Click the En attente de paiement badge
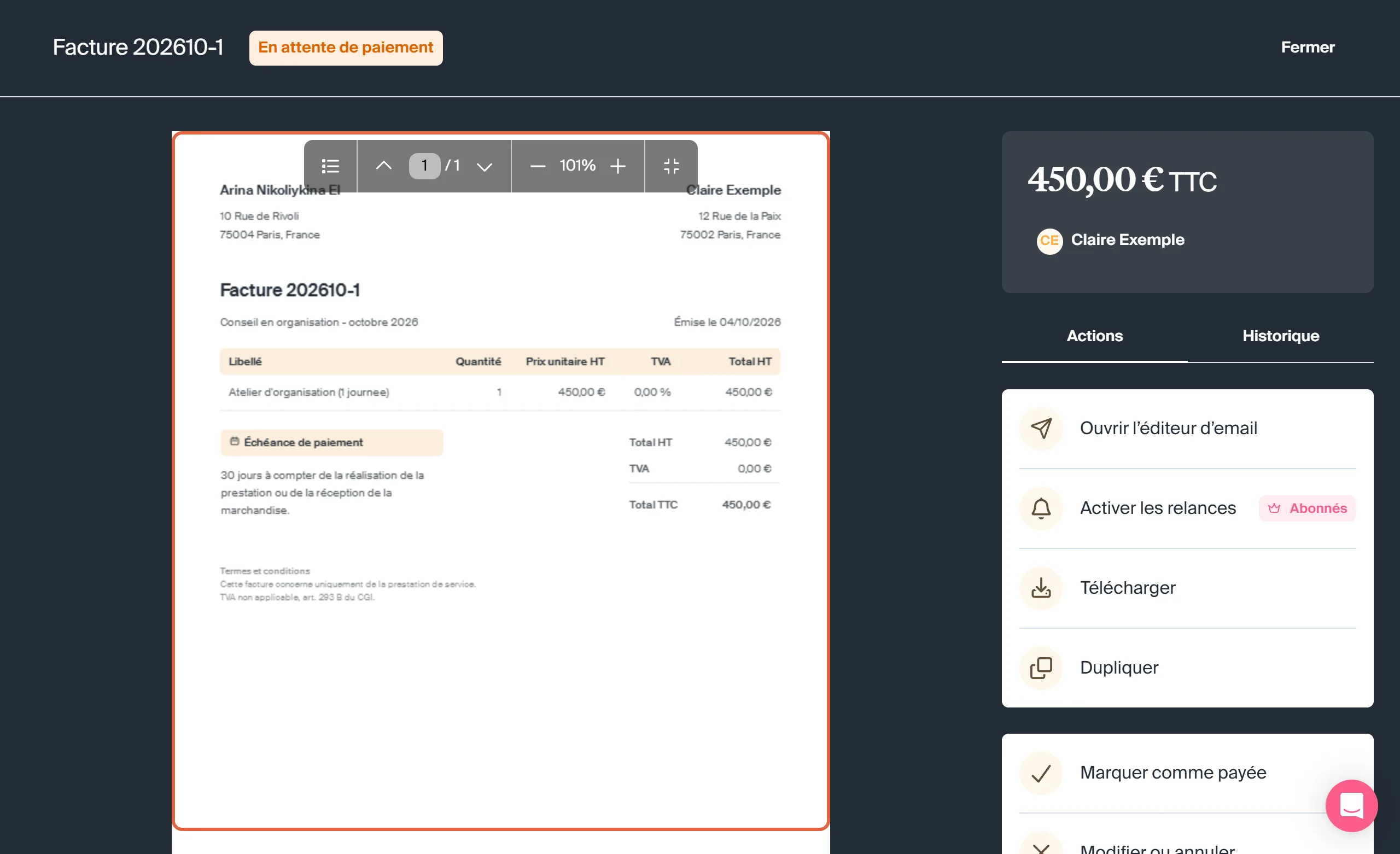Viewport: 1400px width, 854px height. click(346, 48)
